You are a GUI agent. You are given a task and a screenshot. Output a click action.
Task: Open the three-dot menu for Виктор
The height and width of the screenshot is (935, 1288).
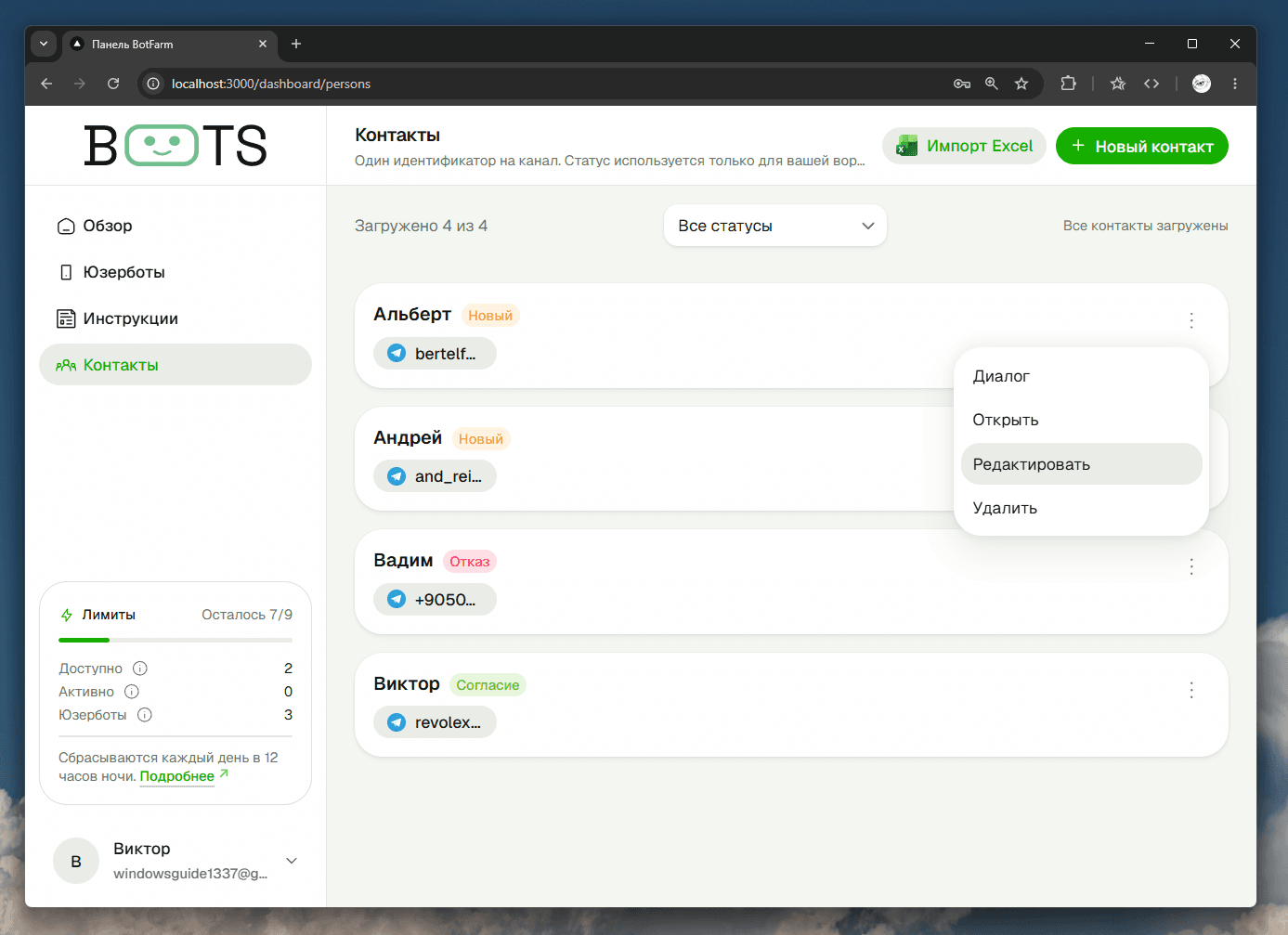coord(1191,690)
